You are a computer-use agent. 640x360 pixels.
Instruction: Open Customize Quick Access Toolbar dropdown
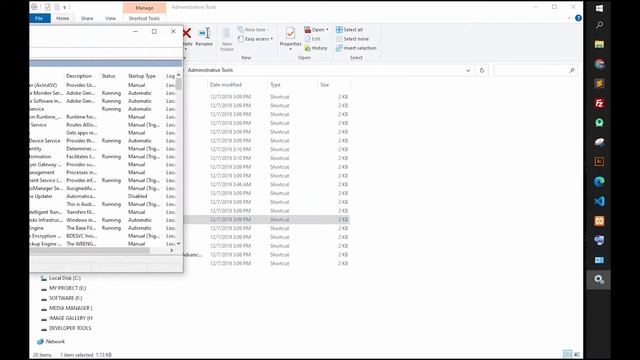pos(64,7)
